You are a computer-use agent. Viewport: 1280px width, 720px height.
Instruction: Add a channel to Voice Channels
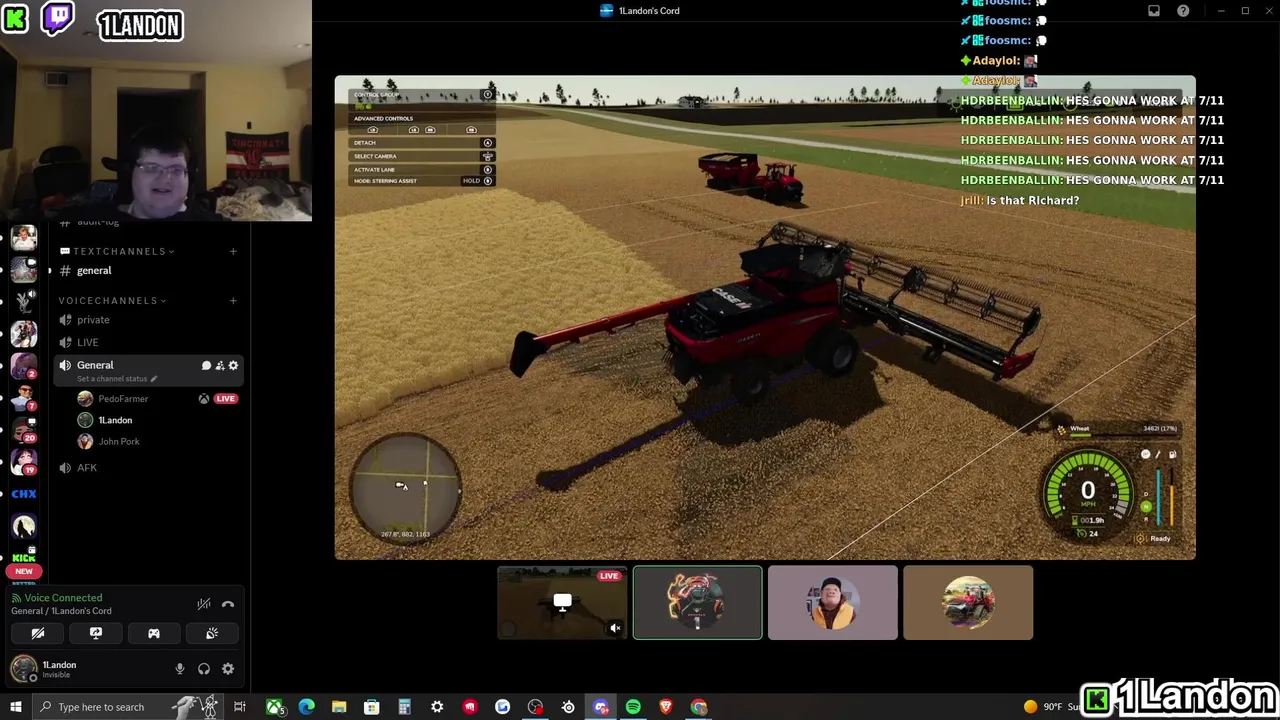(233, 300)
